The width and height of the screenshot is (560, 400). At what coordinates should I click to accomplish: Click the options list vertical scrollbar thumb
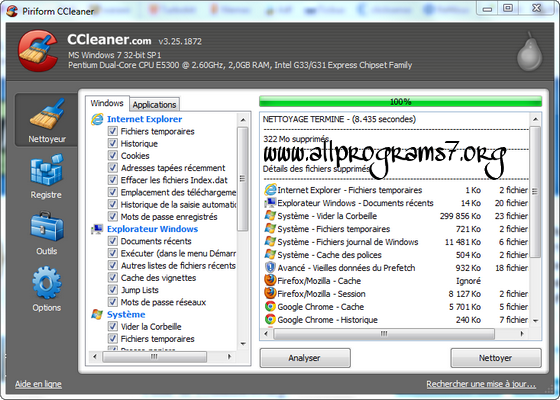coord(243,179)
